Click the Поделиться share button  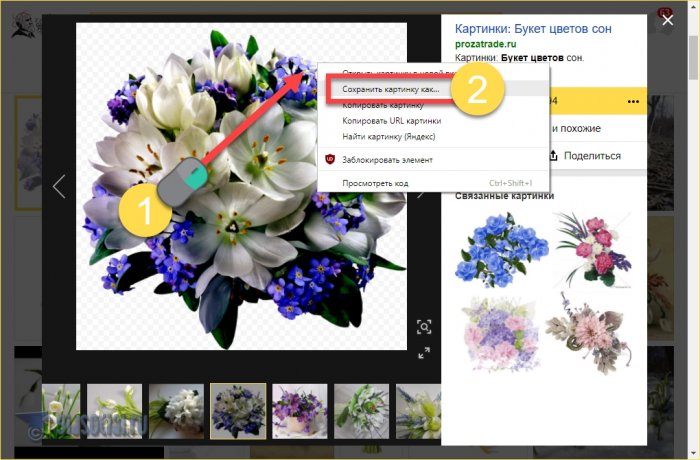pyautogui.click(x=591, y=155)
